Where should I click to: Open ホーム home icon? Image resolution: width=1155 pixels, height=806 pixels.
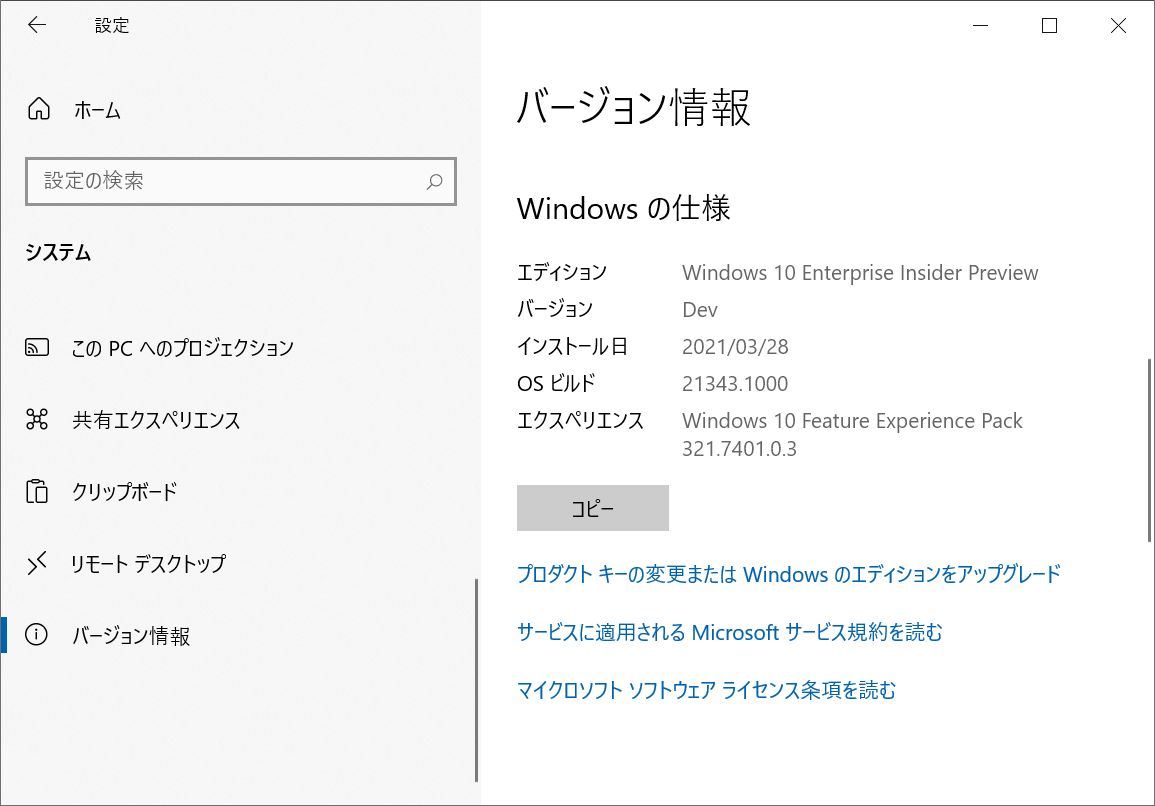39,109
